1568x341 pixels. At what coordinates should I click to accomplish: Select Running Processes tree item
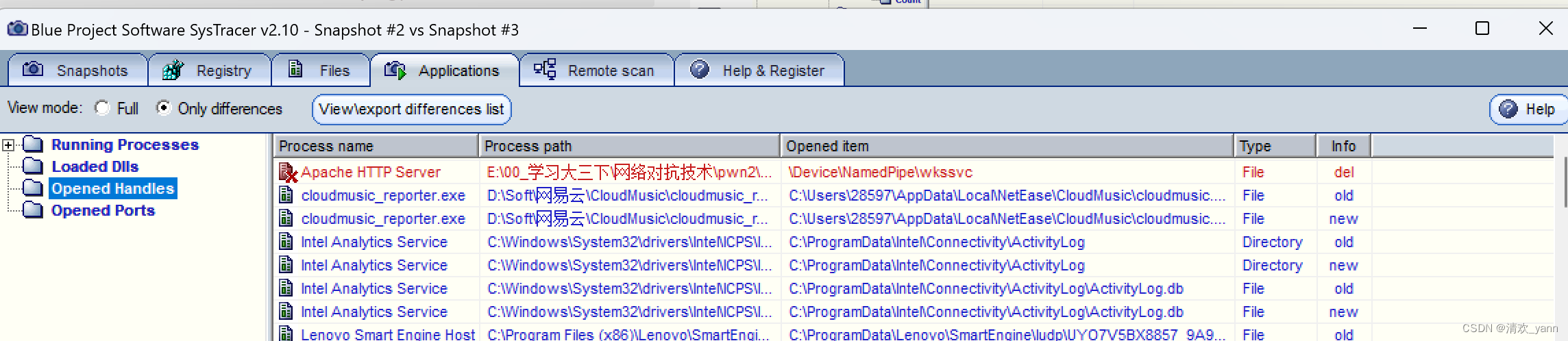pos(125,144)
